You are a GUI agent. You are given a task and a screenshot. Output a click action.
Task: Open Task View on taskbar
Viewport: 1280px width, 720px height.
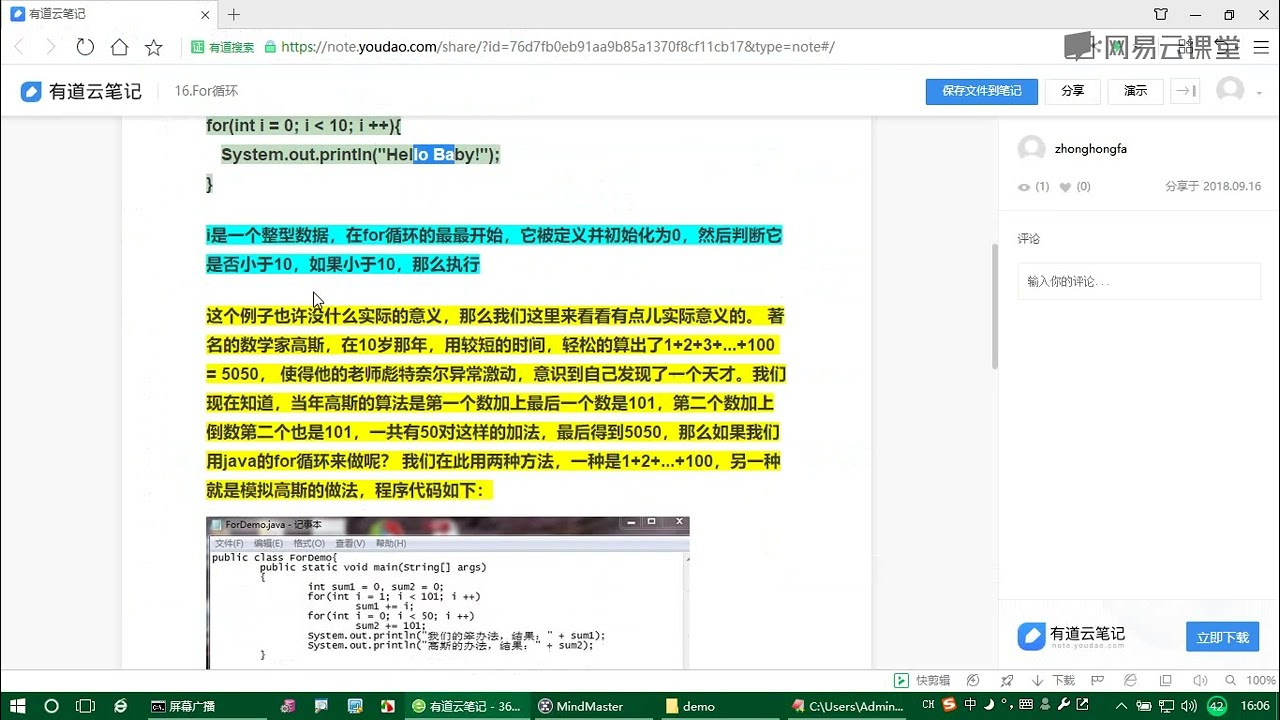click(86, 705)
